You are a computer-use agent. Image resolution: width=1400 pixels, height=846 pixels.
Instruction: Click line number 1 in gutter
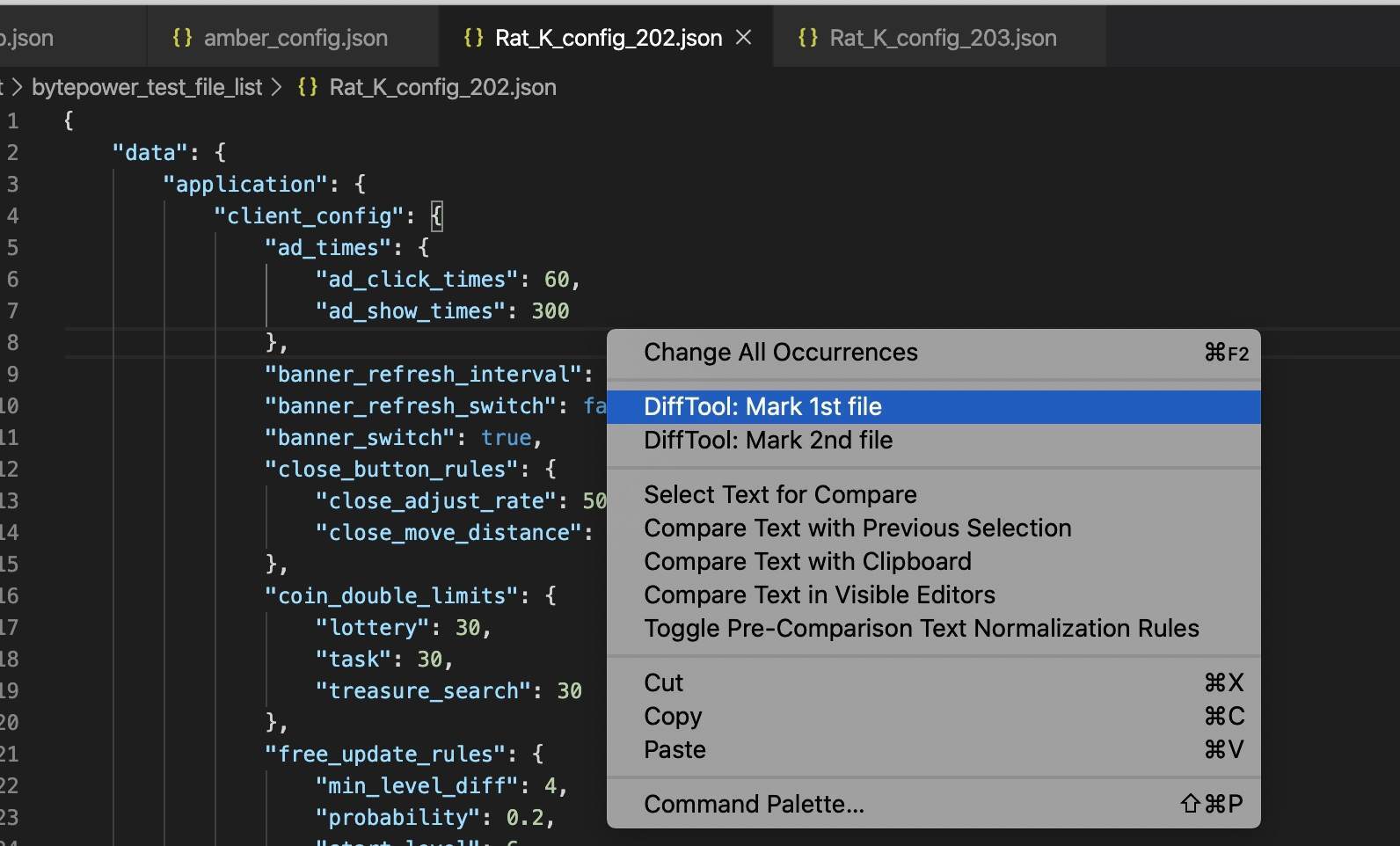coord(12,120)
